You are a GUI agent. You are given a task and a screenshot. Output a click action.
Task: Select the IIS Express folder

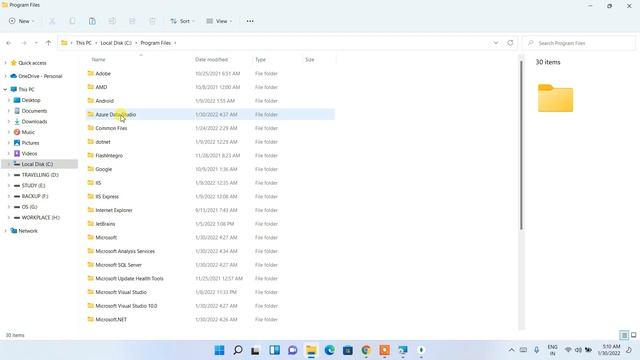(211, 196)
